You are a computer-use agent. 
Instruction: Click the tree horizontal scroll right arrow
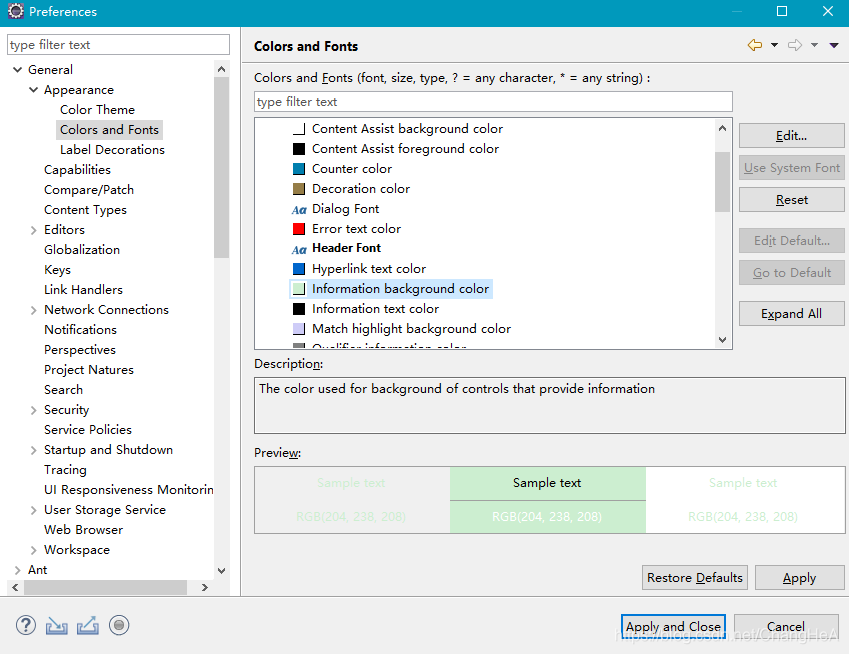pyautogui.click(x=205, y=587)
